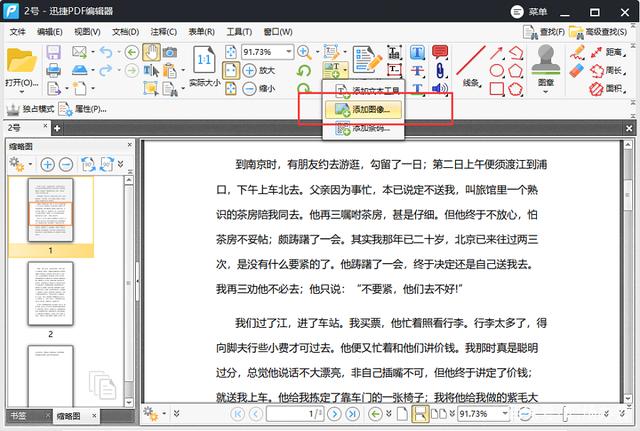The width and height of the screenshot is (640, 431).
Task: Select the pentagon polygon tool
Action: pos(516,71)
